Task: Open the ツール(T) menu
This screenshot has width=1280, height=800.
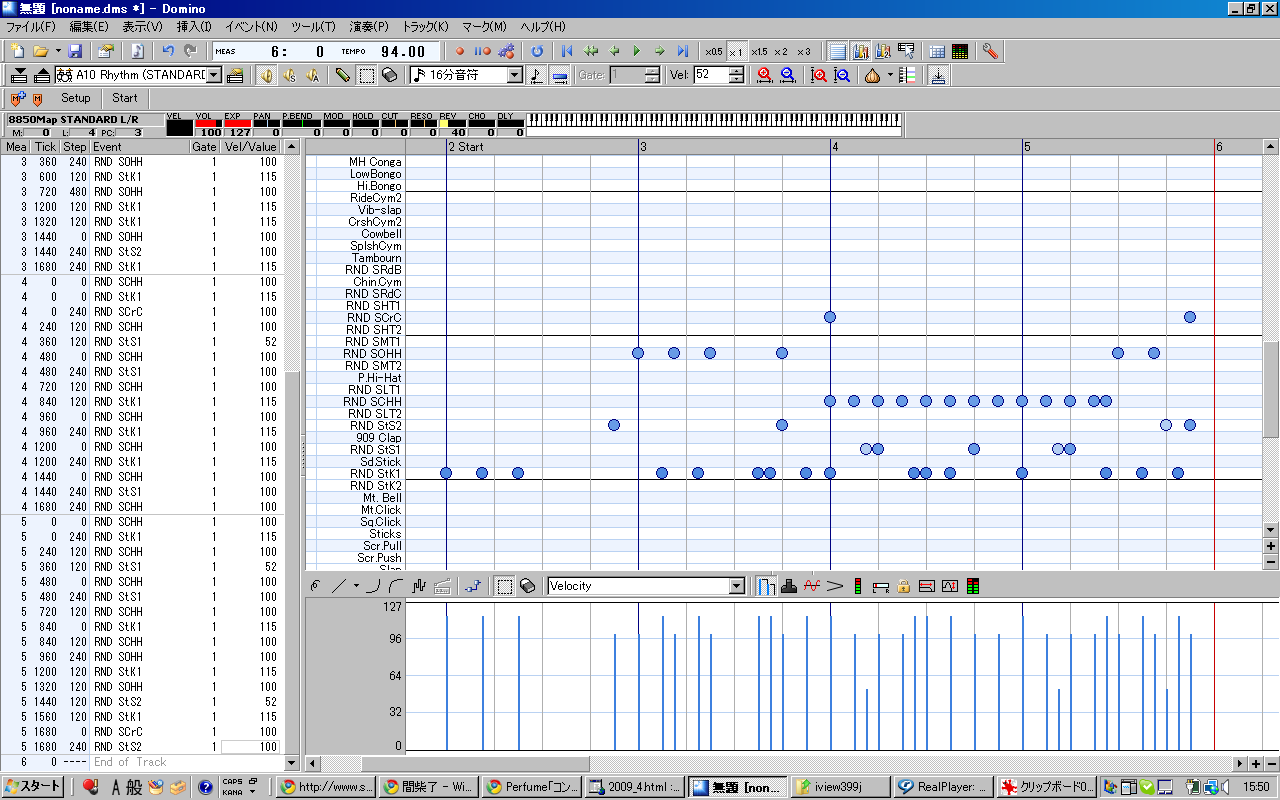Action: point(313,26)
